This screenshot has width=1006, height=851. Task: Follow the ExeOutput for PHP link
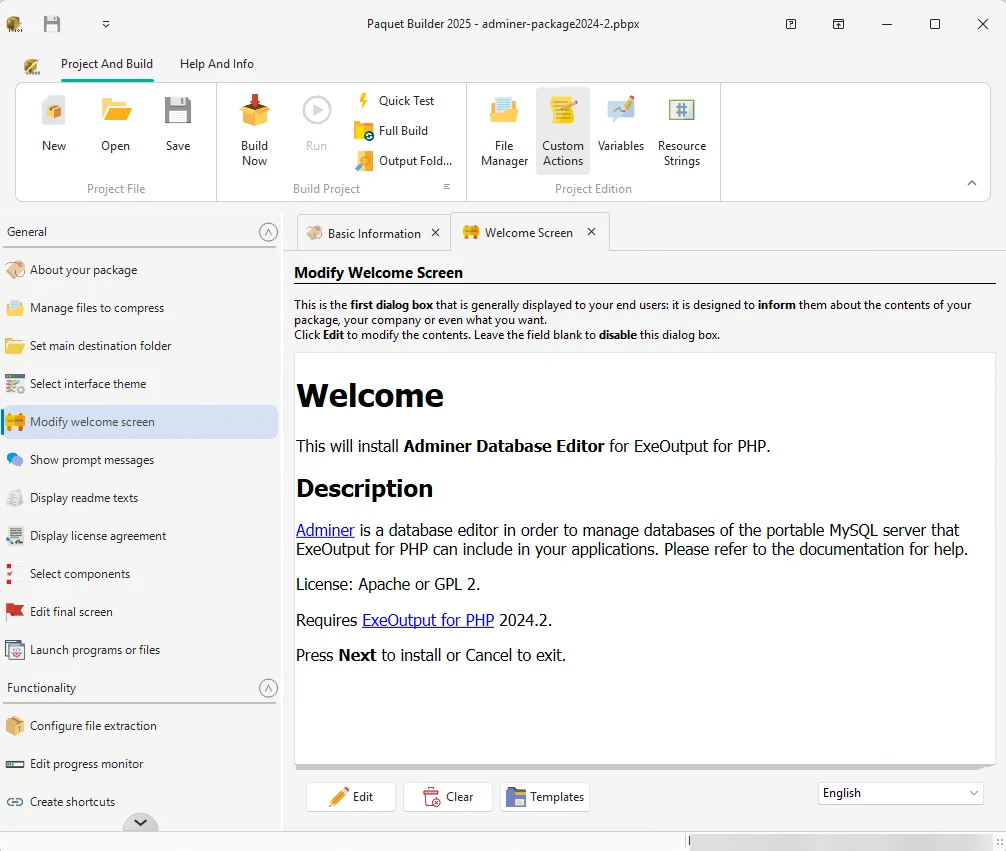click(428, 620)
